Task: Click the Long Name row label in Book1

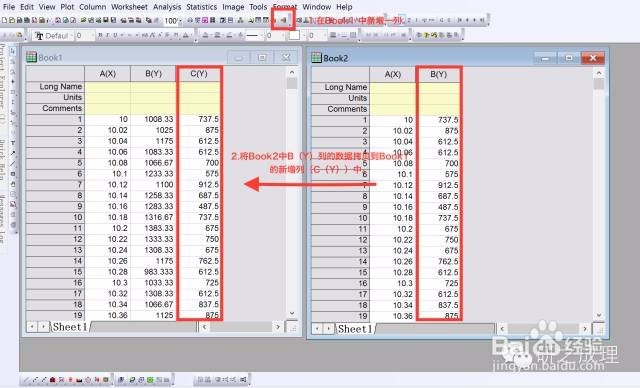Action: [x=55, y=86]
